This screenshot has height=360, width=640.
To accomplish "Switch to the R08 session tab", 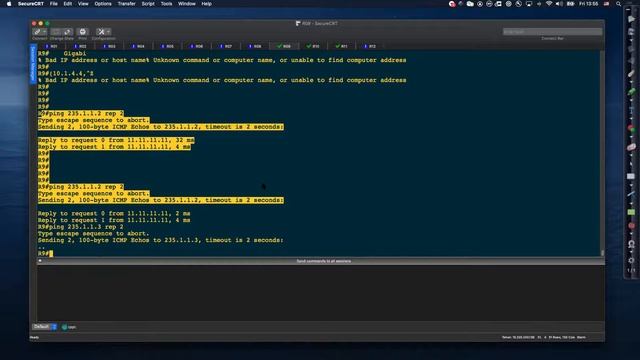I will coord(256,46).
